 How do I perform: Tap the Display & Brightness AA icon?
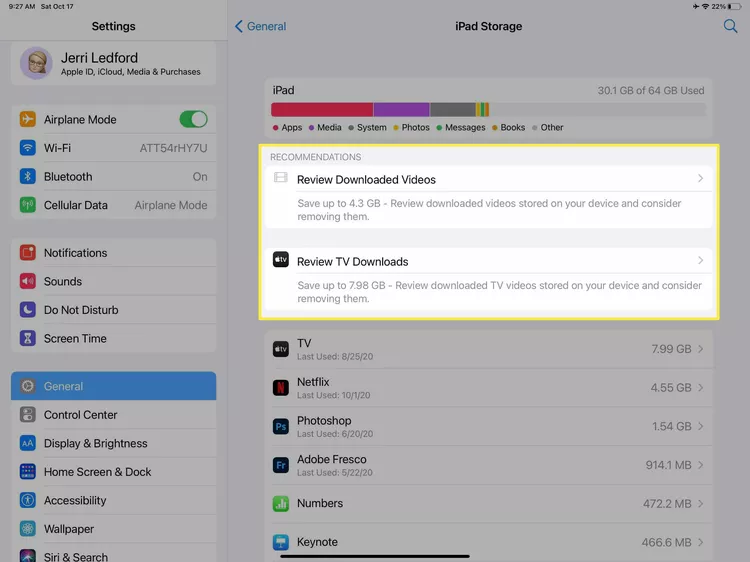[28, 443]
